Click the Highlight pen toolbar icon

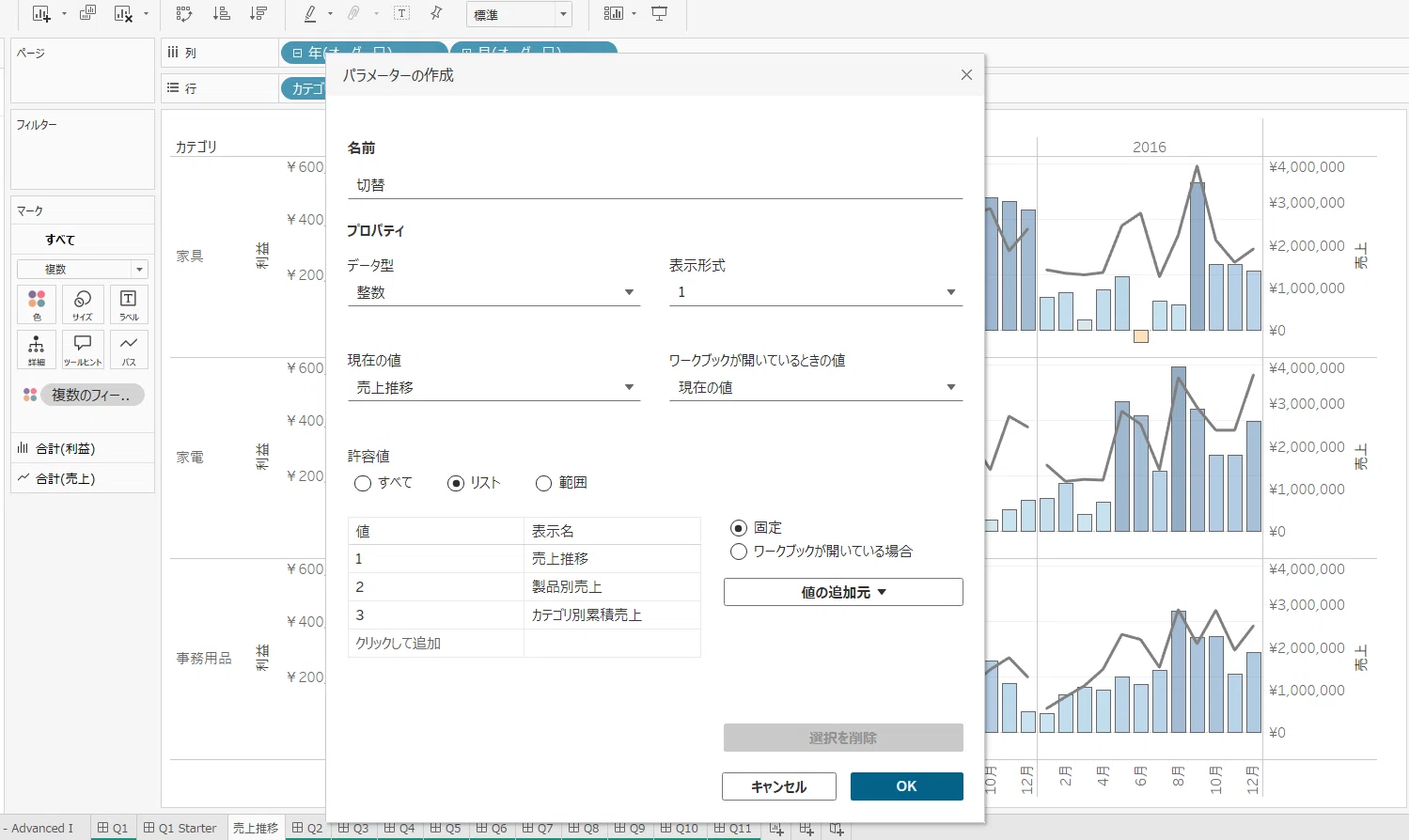[x=310, y=14]
